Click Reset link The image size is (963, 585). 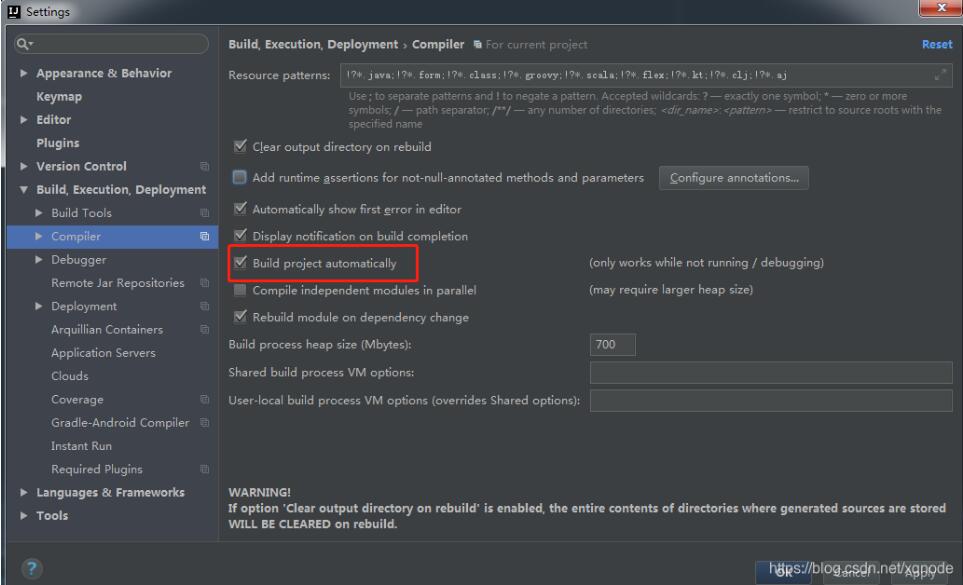(x=937, y=44)
